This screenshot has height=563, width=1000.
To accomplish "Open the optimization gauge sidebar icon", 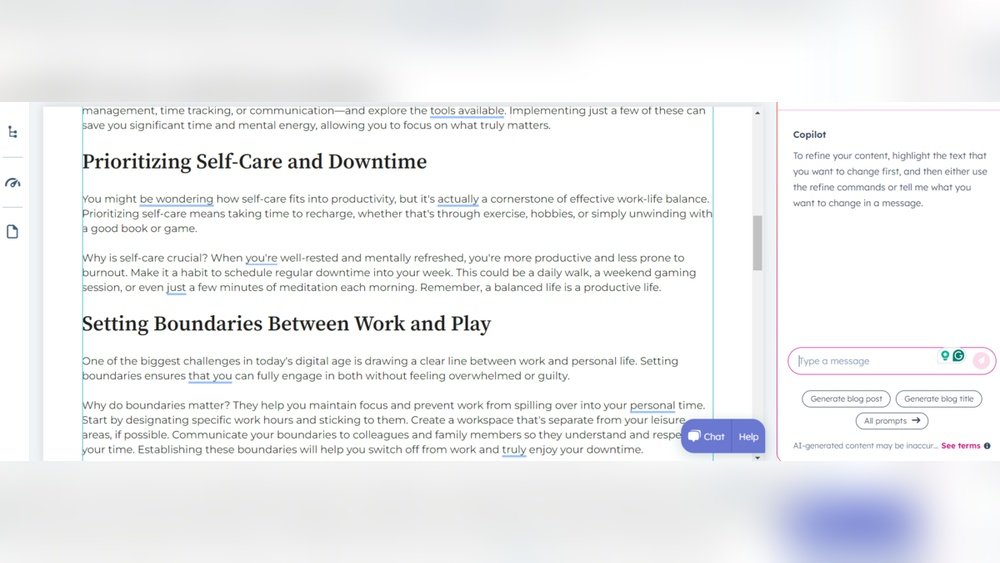I will [x=13, y=183].
